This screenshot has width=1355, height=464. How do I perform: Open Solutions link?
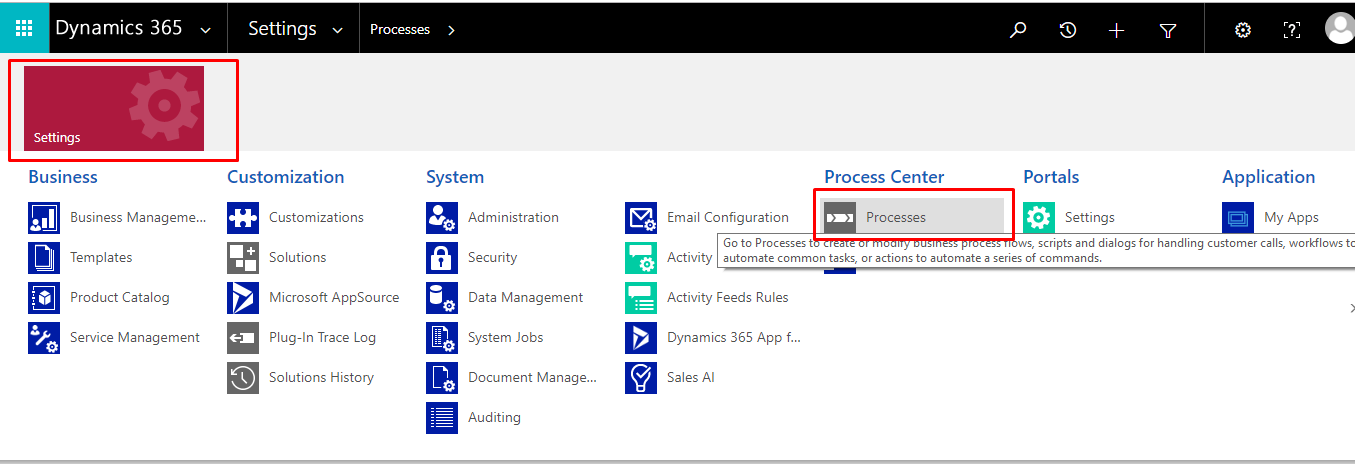pyautogui.click(x=298, y=257)
